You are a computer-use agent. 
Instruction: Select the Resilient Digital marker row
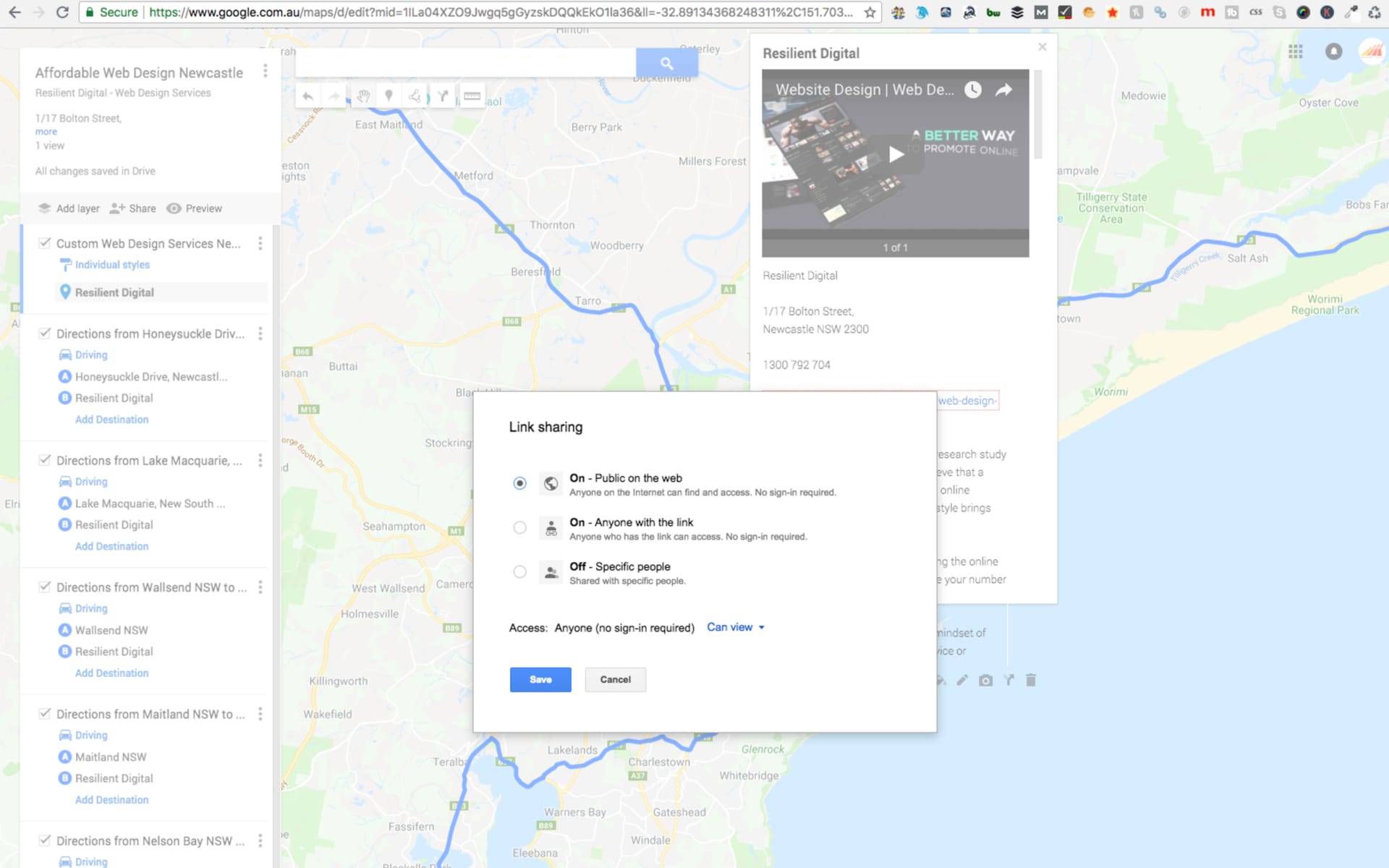[161, 292]
